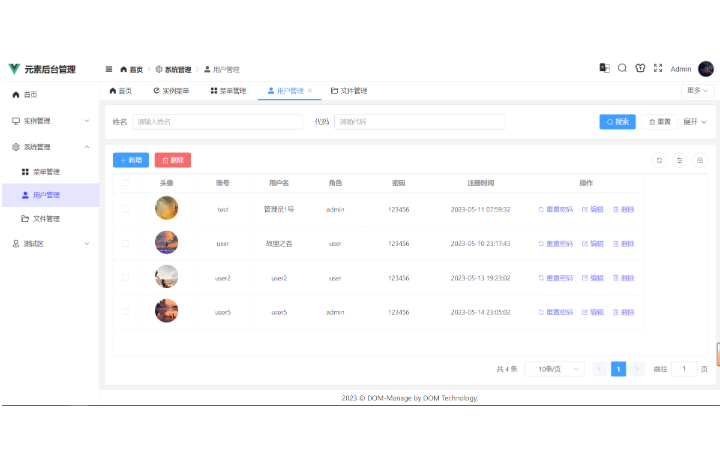Viewport: 720px width, 450px height.
Task: Switch to the 文件管理 tab
Action: tap(349, 91)
